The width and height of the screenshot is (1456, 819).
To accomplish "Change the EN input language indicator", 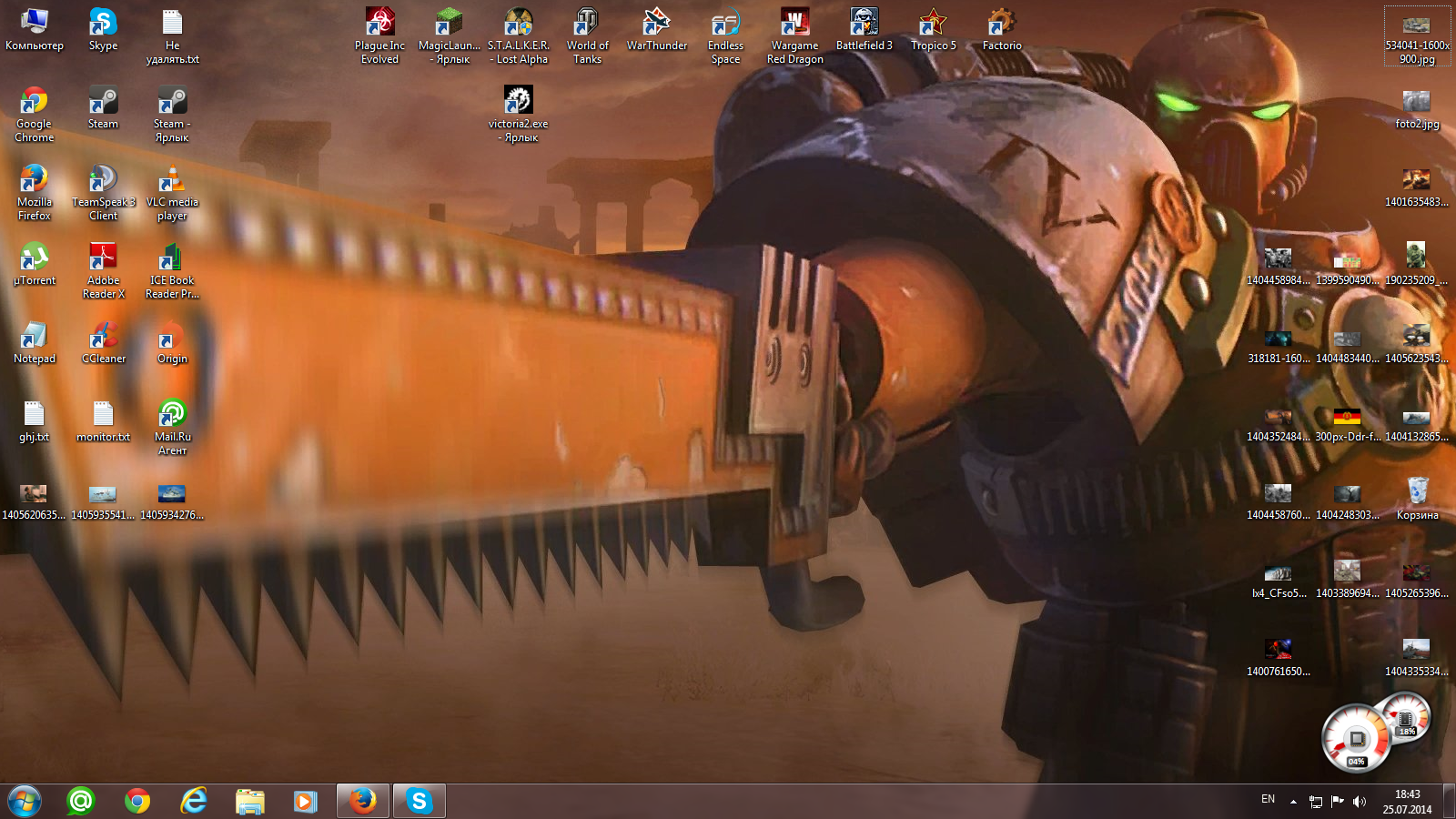I will click(x=1268, y=800).
